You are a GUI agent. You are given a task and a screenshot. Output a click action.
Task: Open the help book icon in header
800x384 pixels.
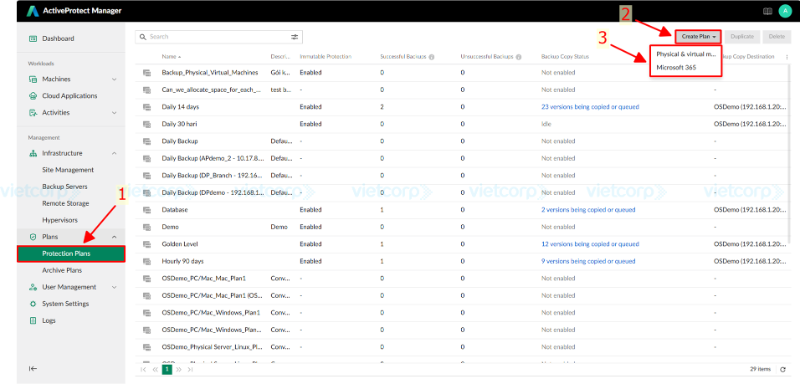coord(767,11)
